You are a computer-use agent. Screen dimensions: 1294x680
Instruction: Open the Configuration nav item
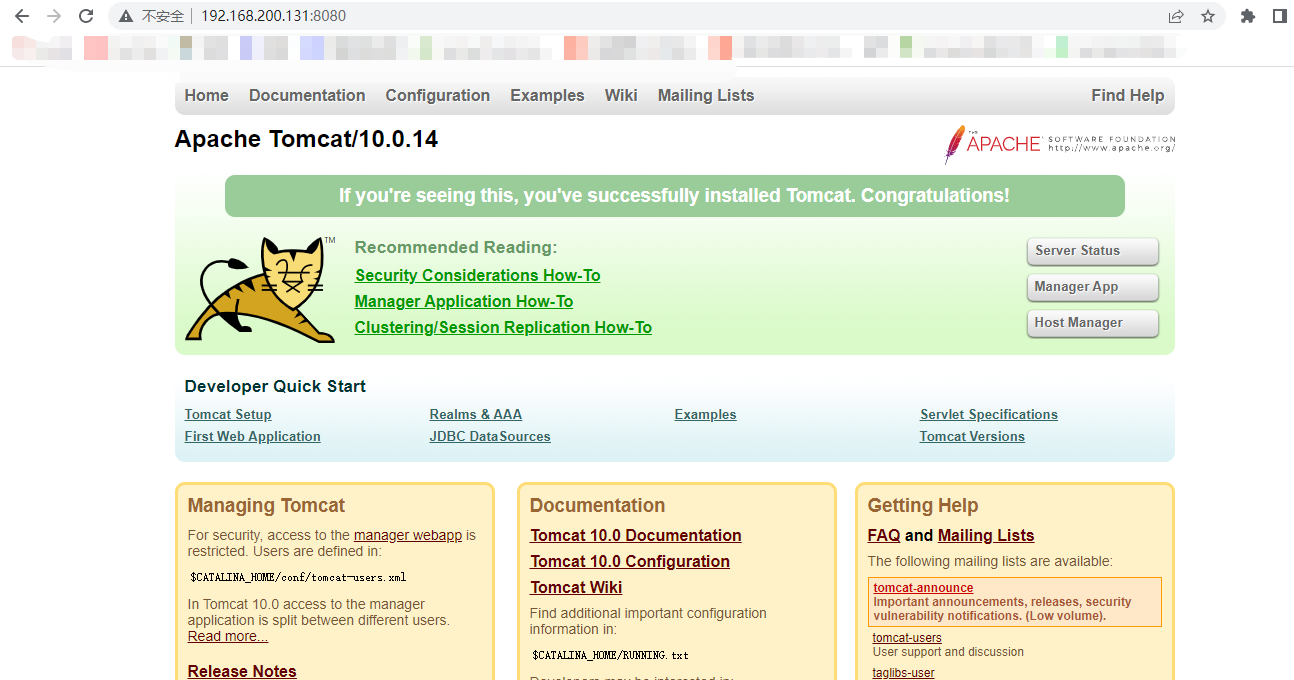pyautogui.click(x=438, y=96)
